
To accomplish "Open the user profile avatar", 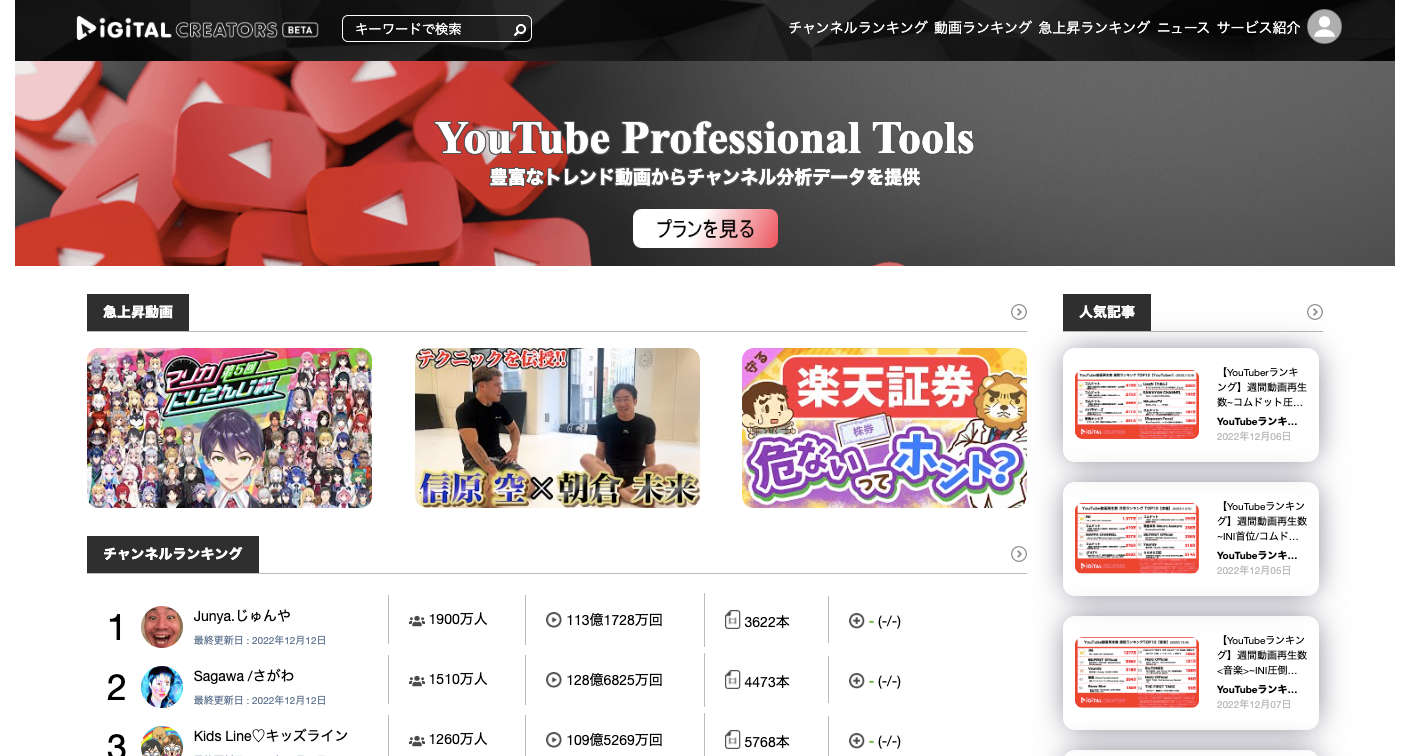I will tap(1324, 27).
